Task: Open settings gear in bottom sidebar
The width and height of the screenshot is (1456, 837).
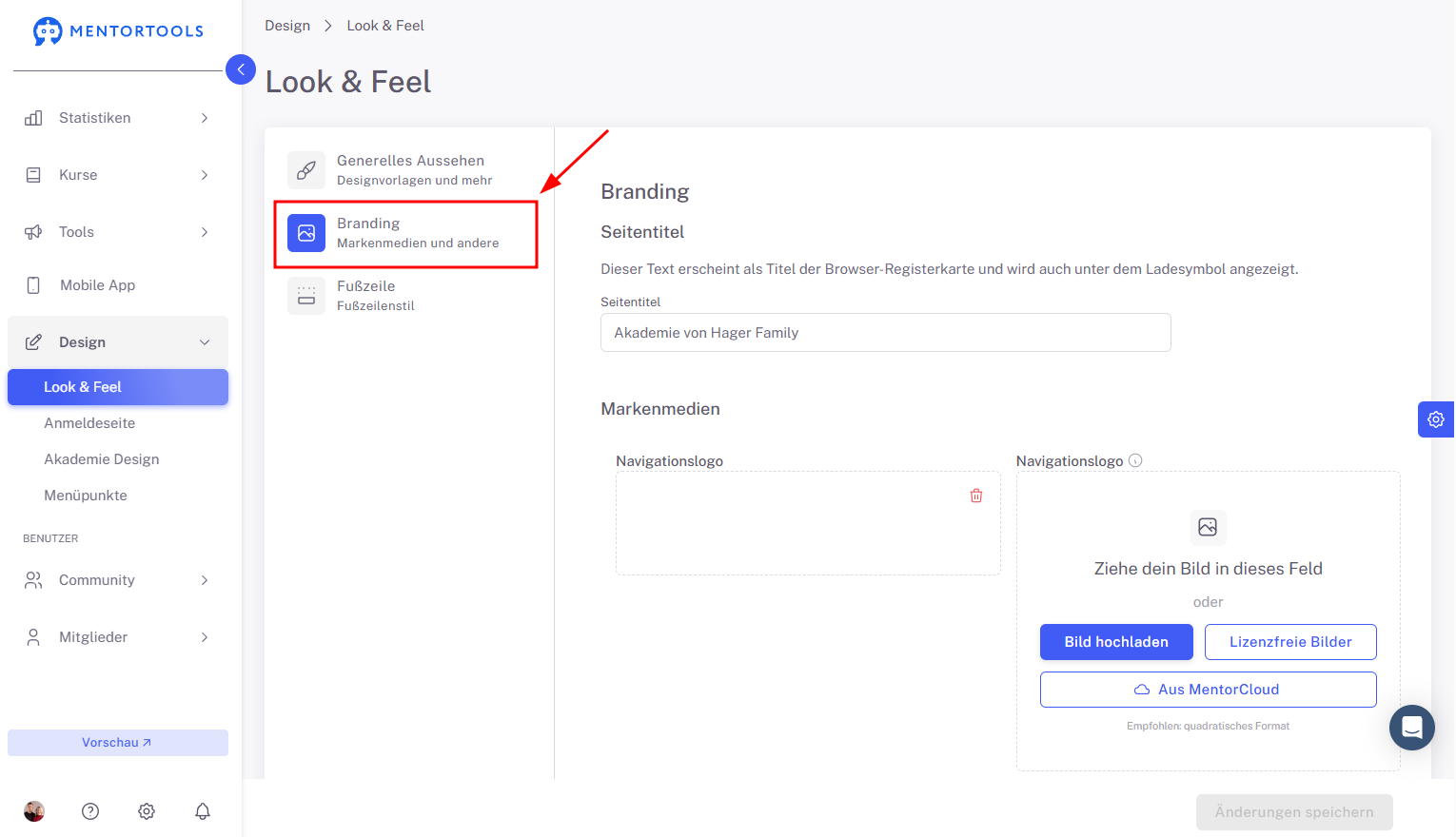Action: tap(147, 811)
